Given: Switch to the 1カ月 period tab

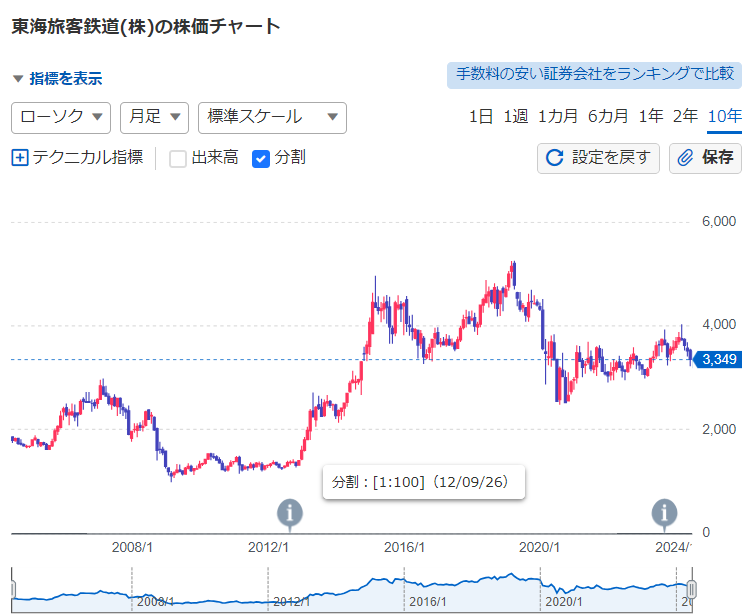Looking at the screenshot, I should (558, 116).
